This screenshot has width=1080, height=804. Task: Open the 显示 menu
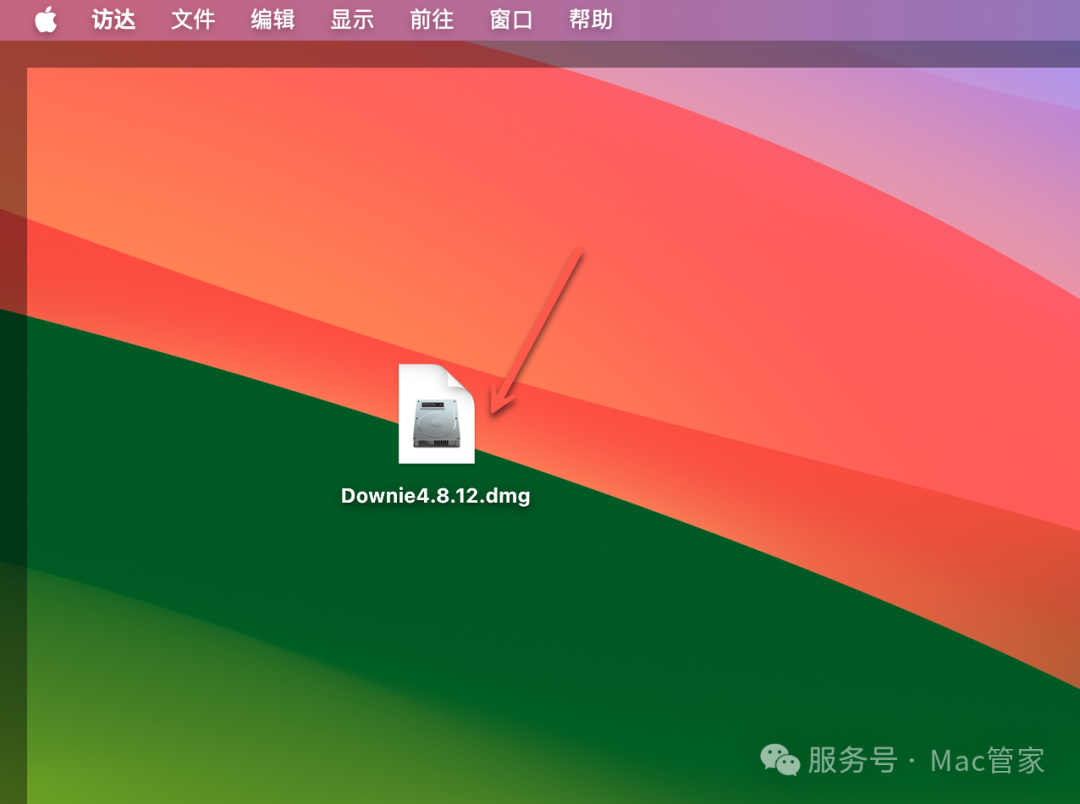coord(352,19)
